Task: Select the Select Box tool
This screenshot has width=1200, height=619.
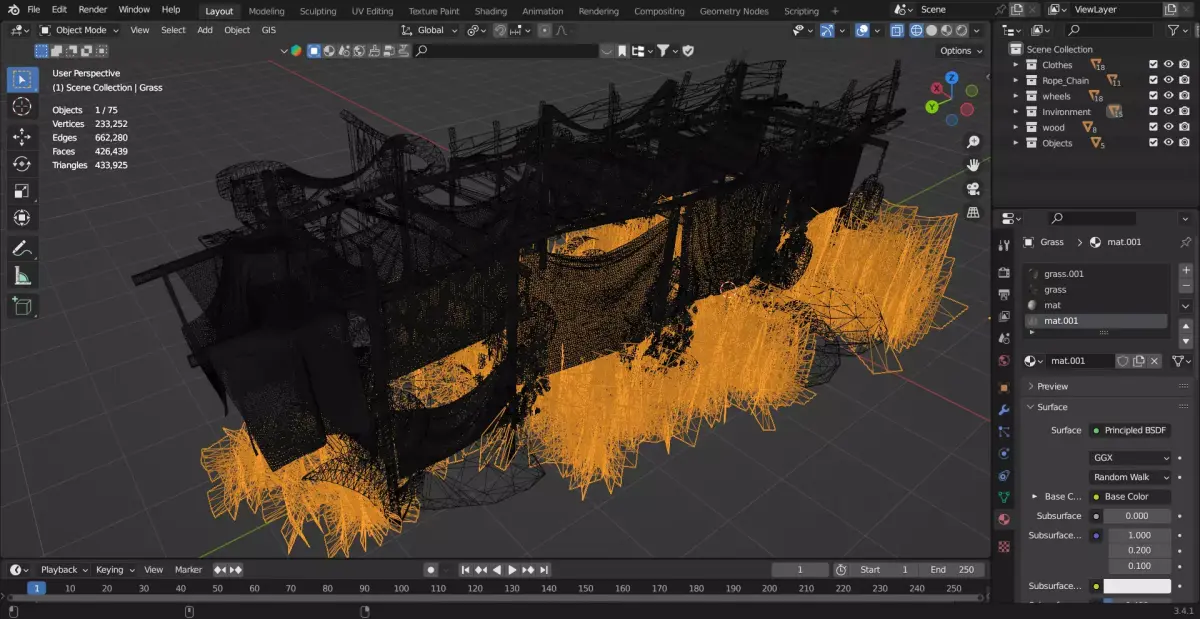Action: pos(22,79)
